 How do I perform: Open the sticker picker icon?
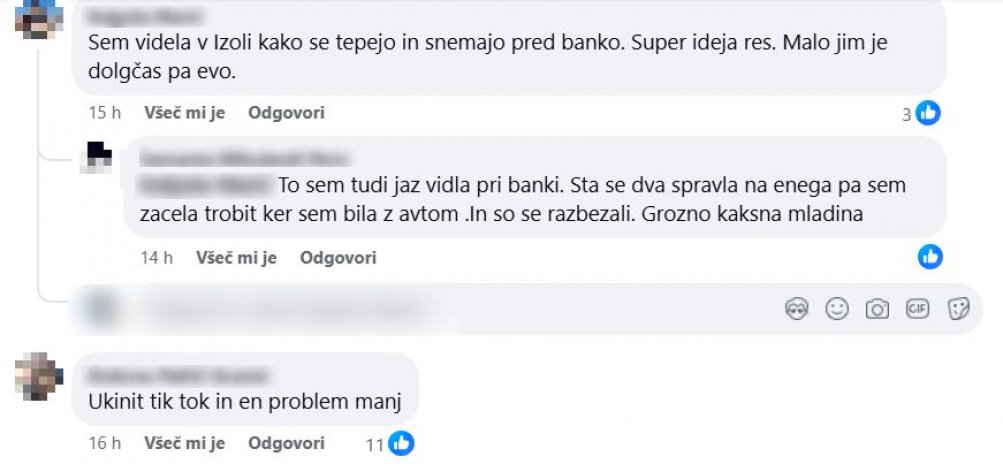pyautogui.click(x=958, y=309)
